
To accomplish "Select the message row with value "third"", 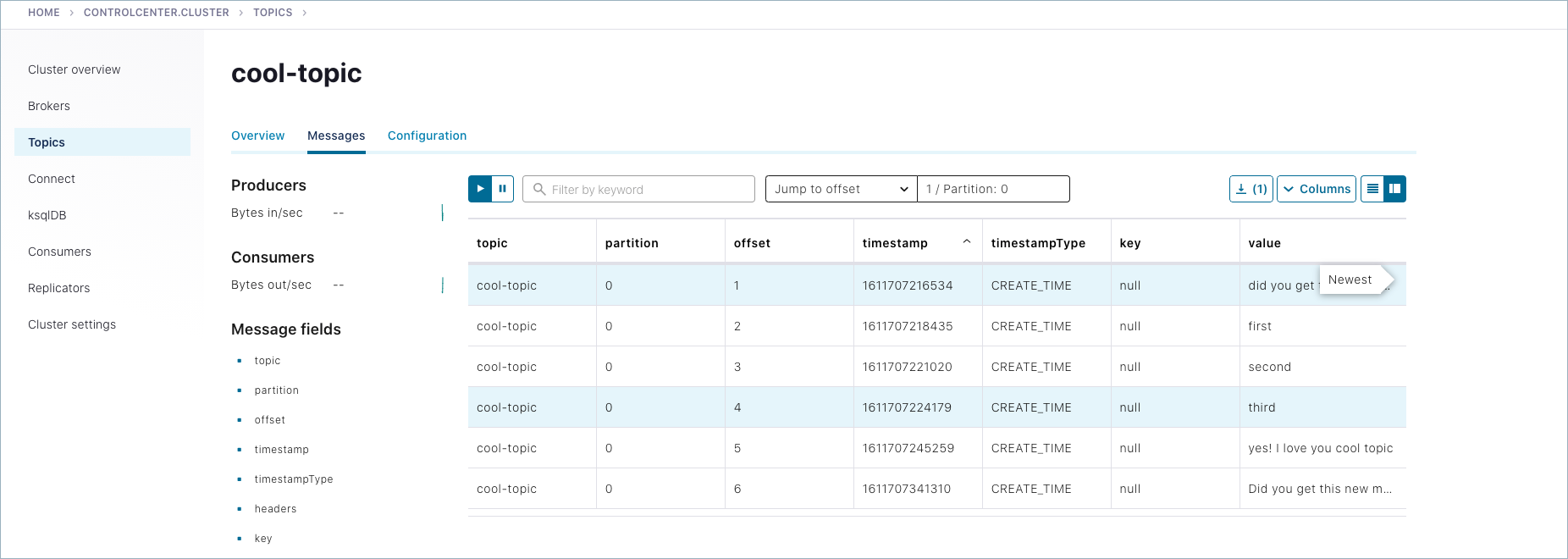I will coord(936,407).
